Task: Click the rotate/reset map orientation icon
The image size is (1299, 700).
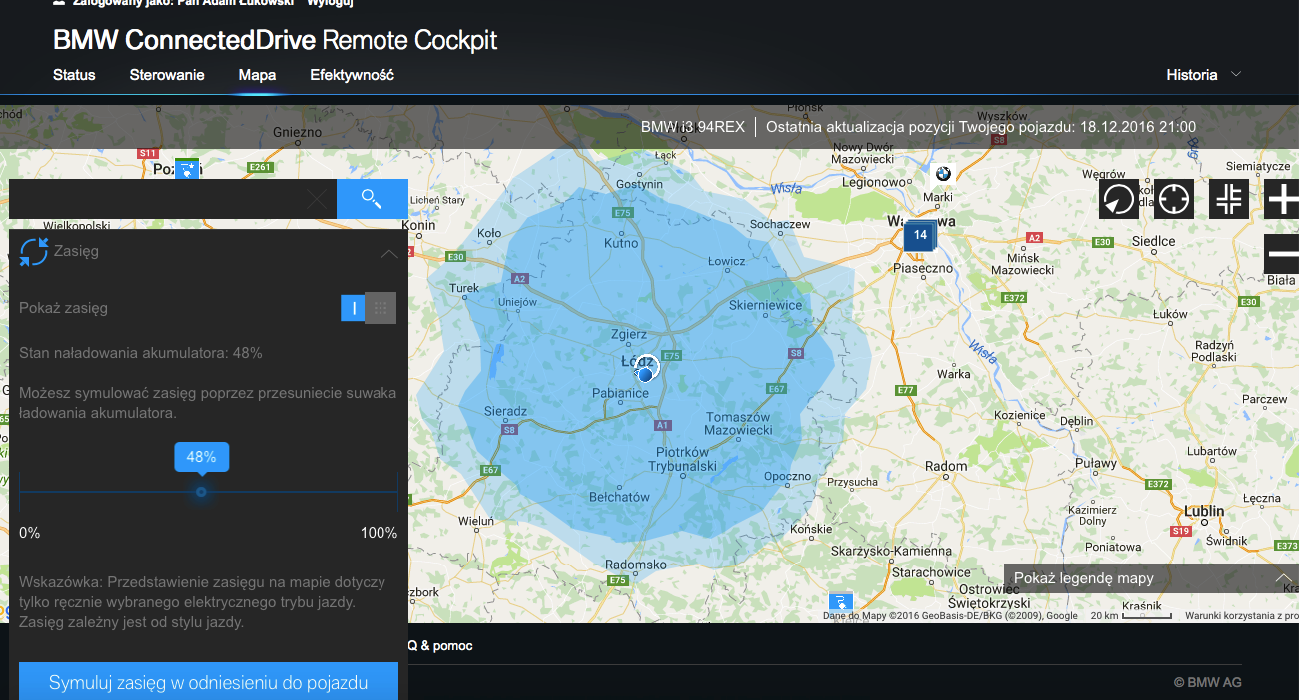Action: pos(1119,199)
